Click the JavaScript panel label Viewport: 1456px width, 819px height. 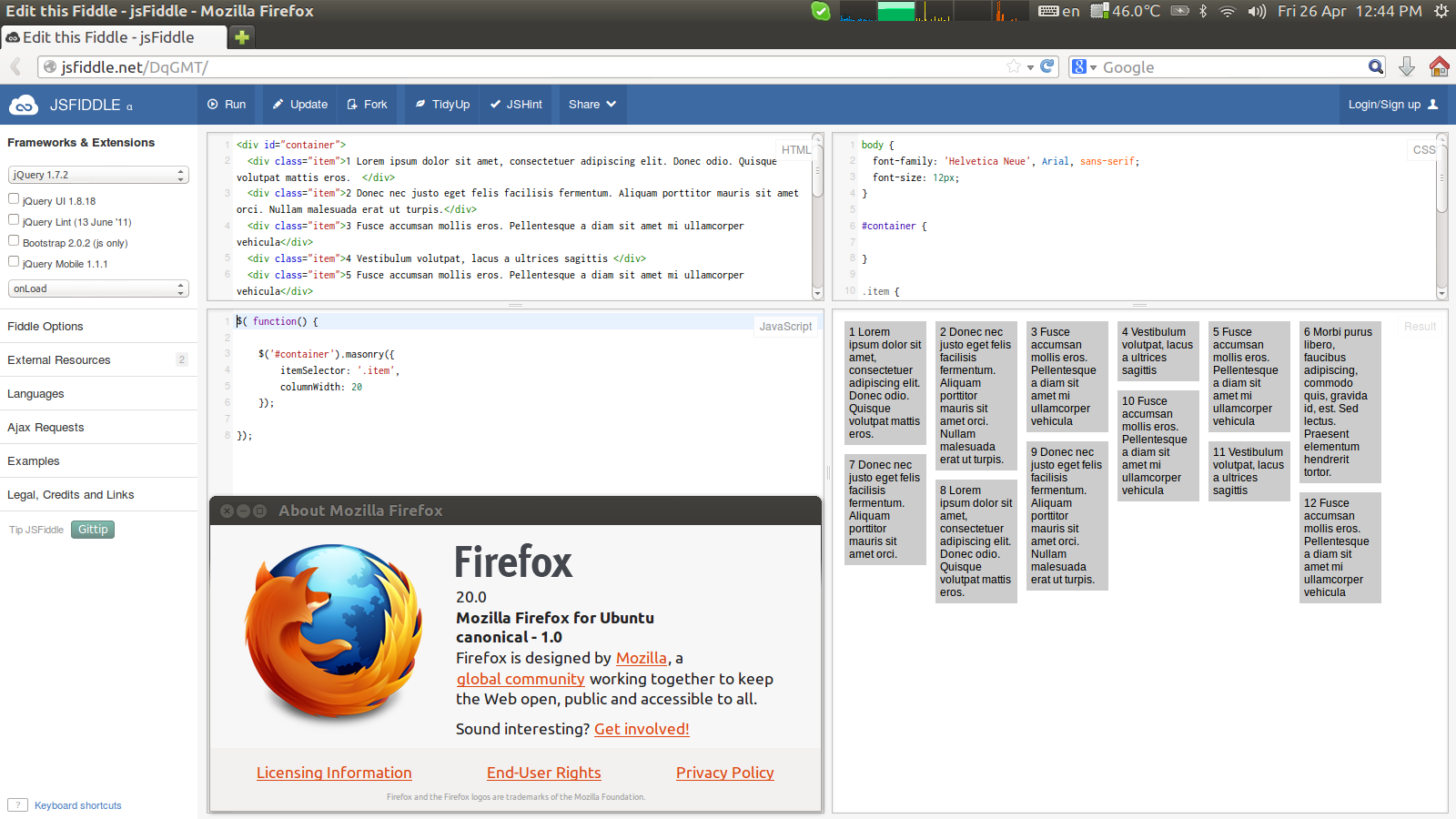click(785, 327)
